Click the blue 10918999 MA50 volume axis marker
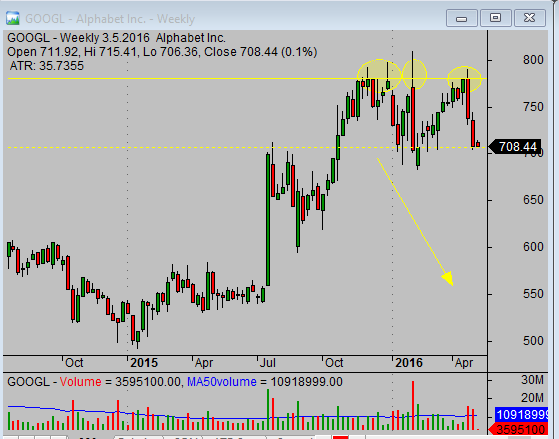The image size is (559, 439). coord(522,415)
